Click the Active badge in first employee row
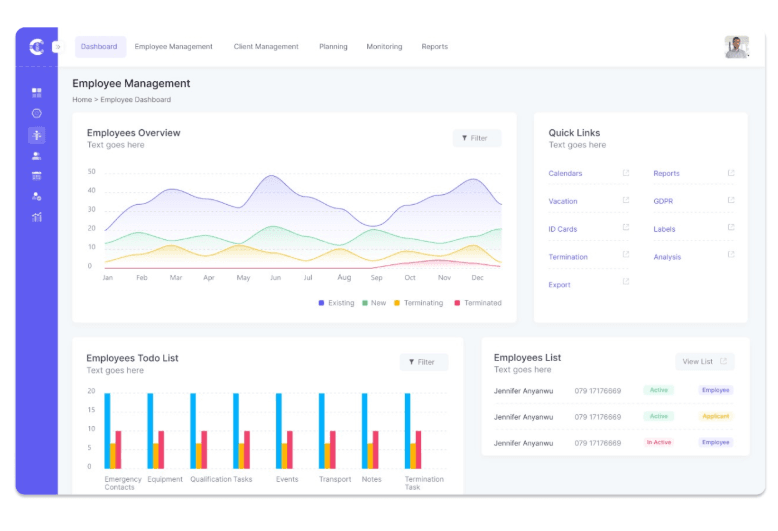The height and width of the screenshot is (531, 778). coord(658,390)
